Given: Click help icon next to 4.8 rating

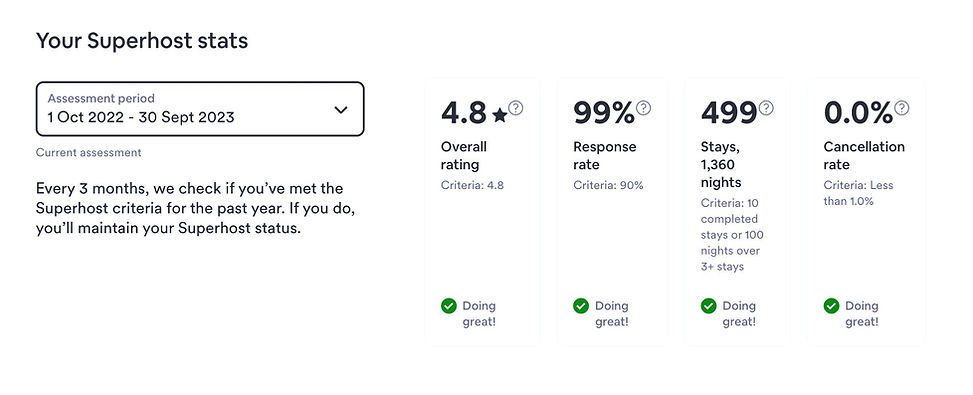Looking at the screenshot, I should coord(516,108).
